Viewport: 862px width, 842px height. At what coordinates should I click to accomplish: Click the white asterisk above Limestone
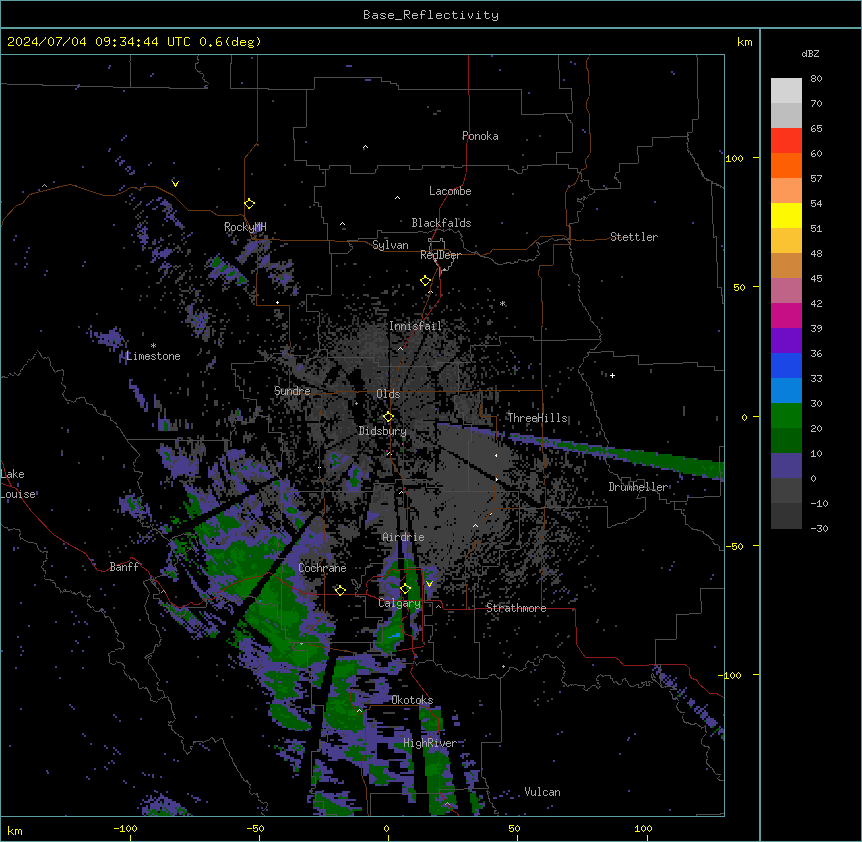[153, 346]
